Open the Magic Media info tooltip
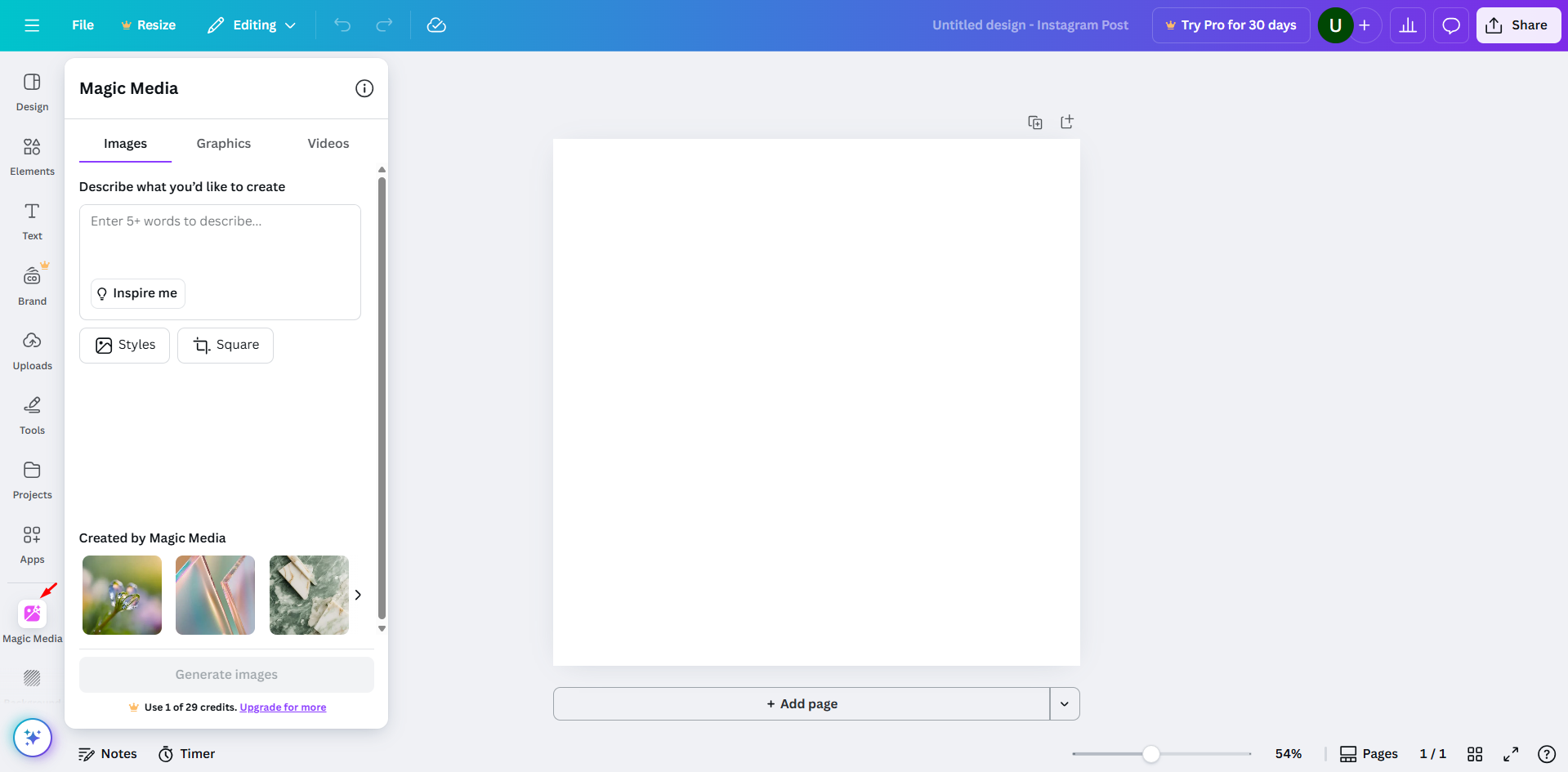This screenshot has height=772, width=1568. (x=364, y=88)
